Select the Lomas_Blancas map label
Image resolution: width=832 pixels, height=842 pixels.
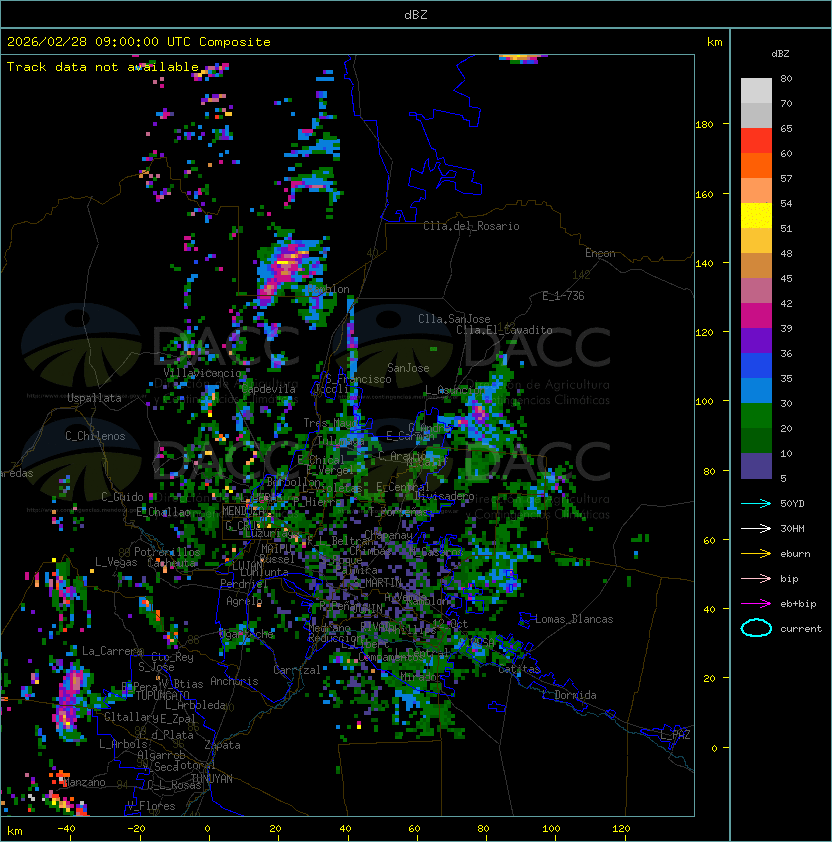(574, 619)
